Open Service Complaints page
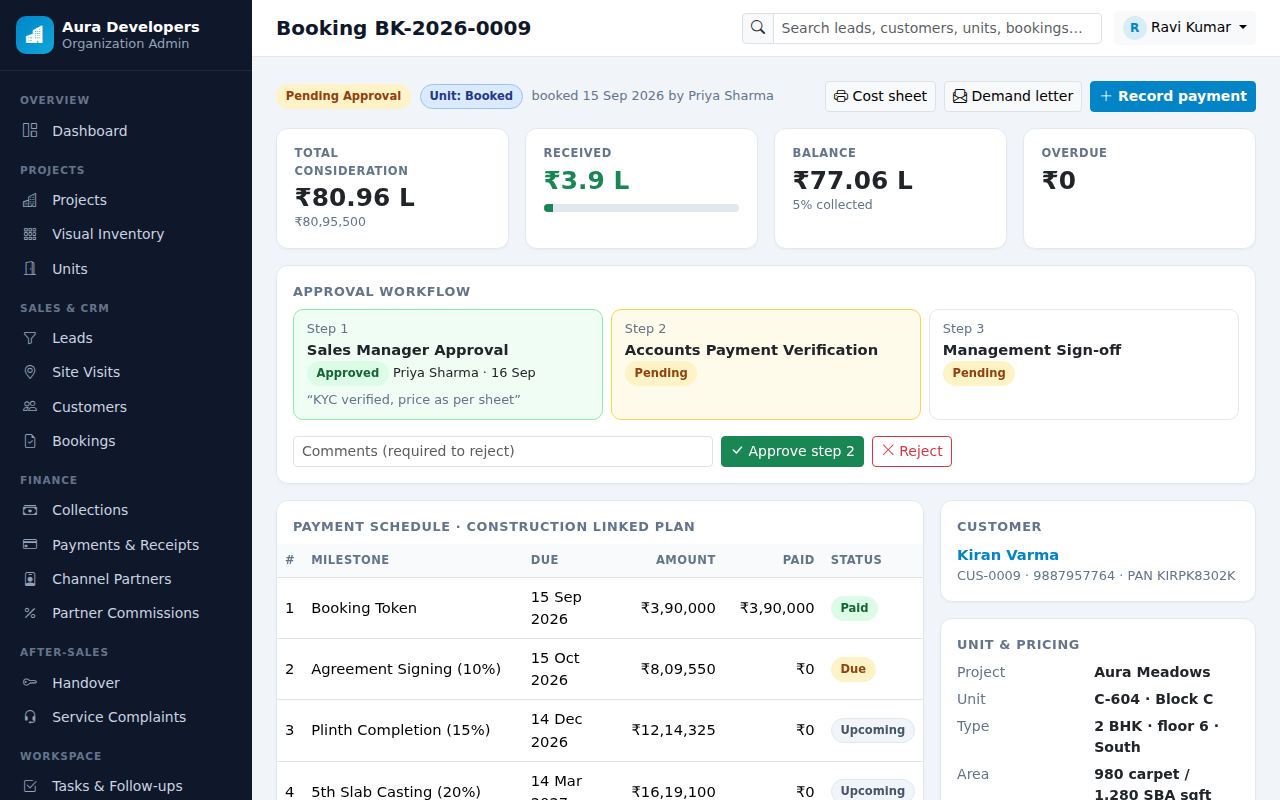The image size is (1280, 800). [x=126, y=717]
